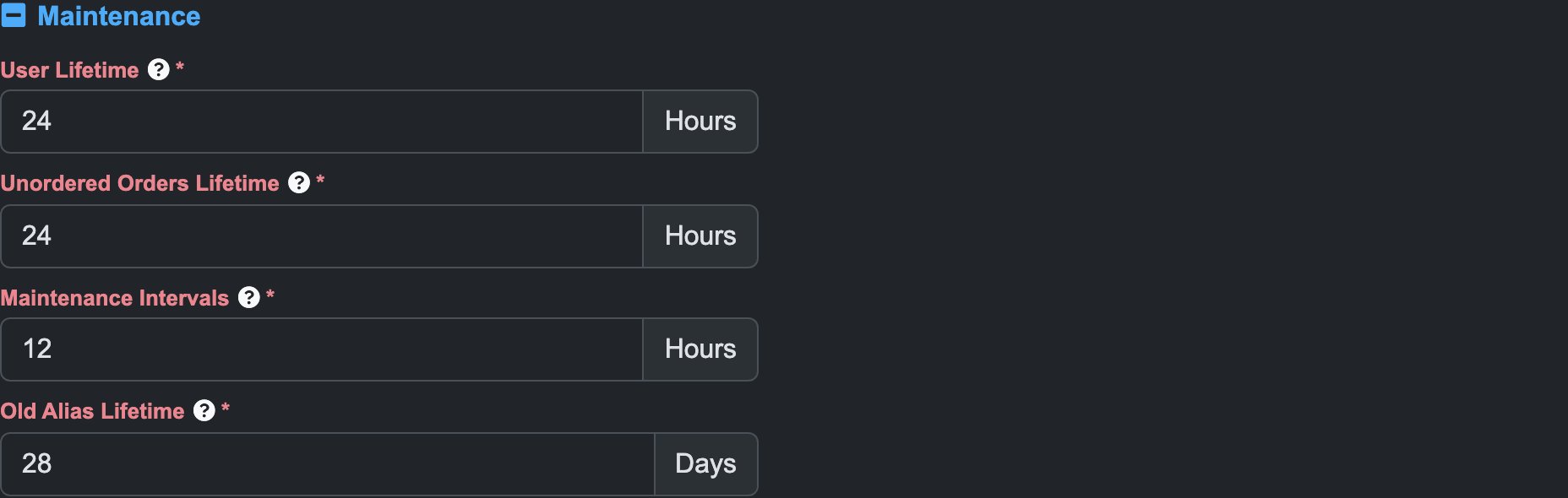
Task: Click the Days unit addon
Action: pyautogui.click(x=706, y=464)
